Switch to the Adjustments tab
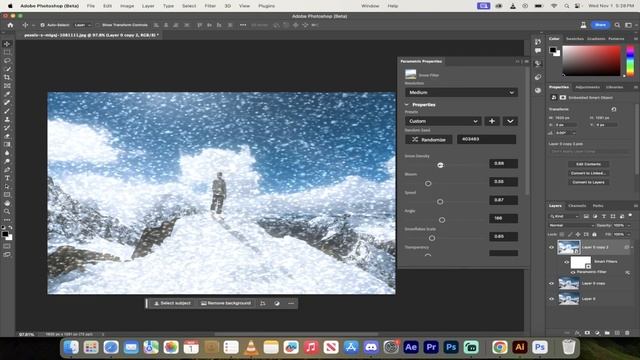This screenshot has width=640, height=360. 587,87
